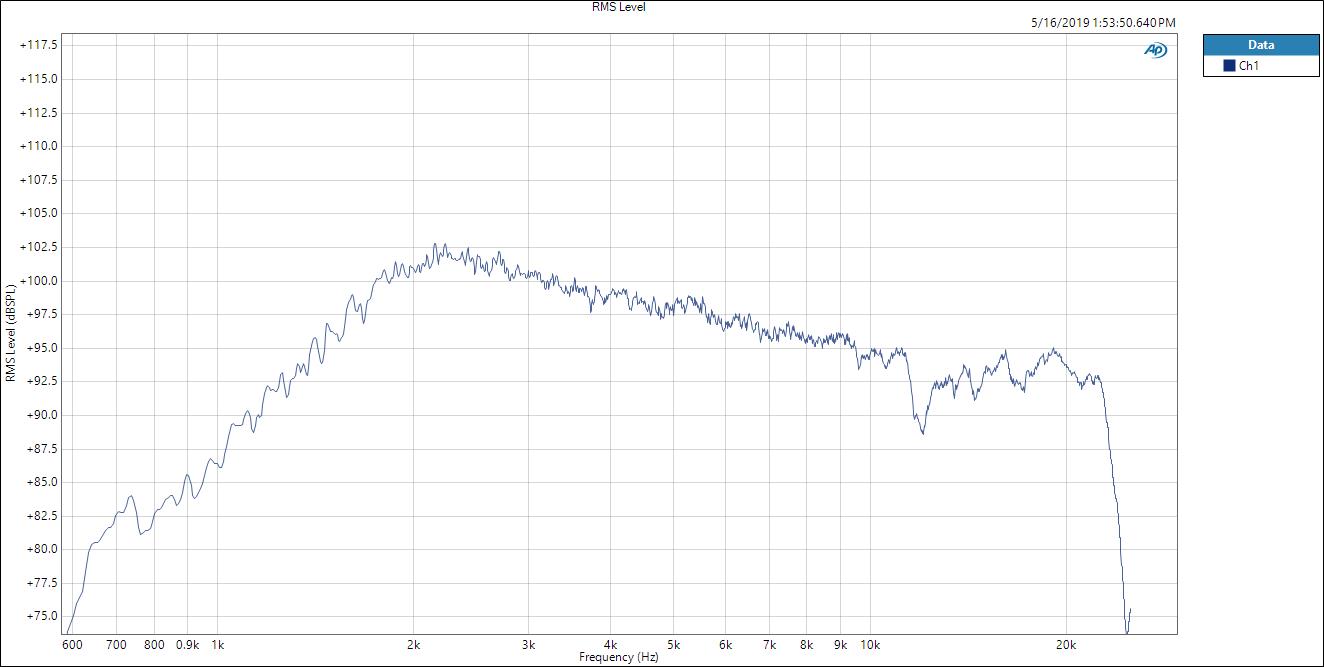
Task: Click the 10k frequency tick label
Action: coord(870,646)
